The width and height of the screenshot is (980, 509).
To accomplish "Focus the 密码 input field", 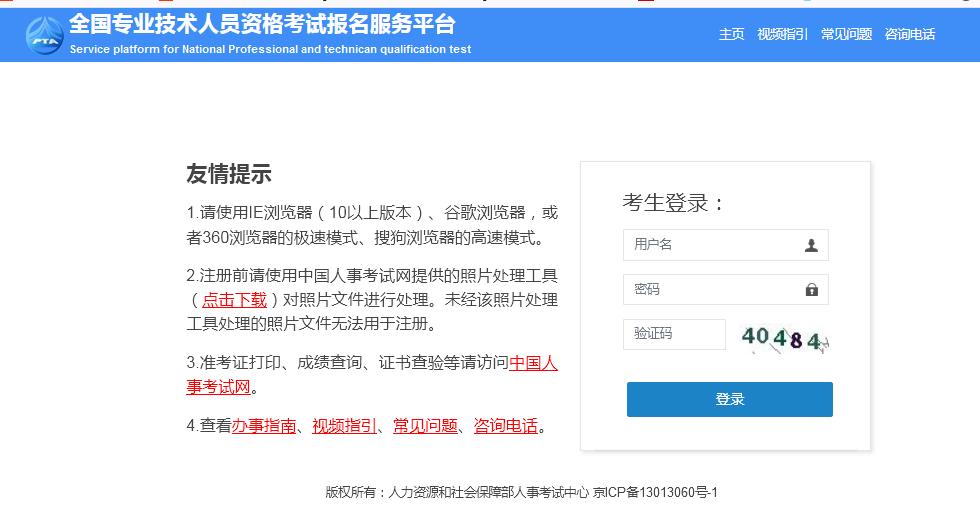I will (726, 290).
